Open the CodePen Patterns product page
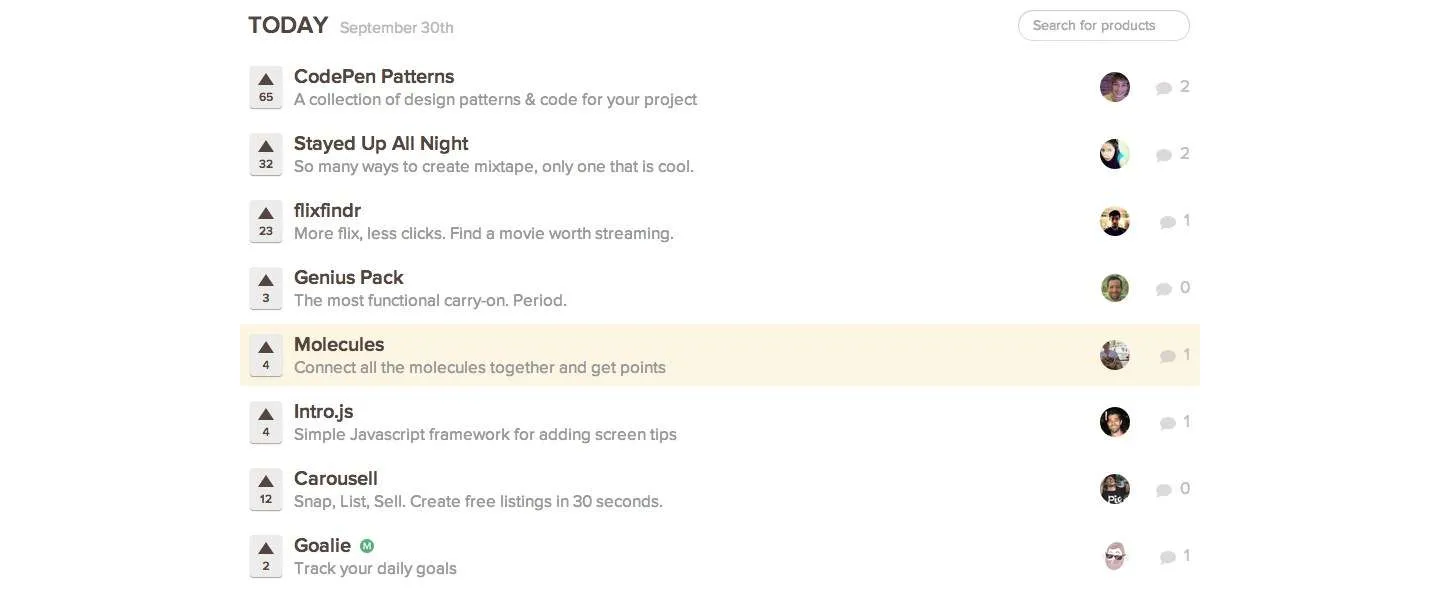 [374, 76]
